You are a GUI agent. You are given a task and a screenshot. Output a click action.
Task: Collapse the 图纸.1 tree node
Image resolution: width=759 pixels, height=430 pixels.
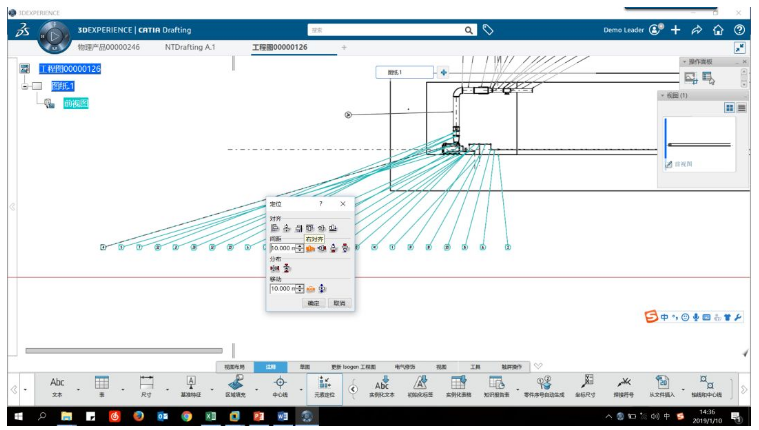pos(24,86)
